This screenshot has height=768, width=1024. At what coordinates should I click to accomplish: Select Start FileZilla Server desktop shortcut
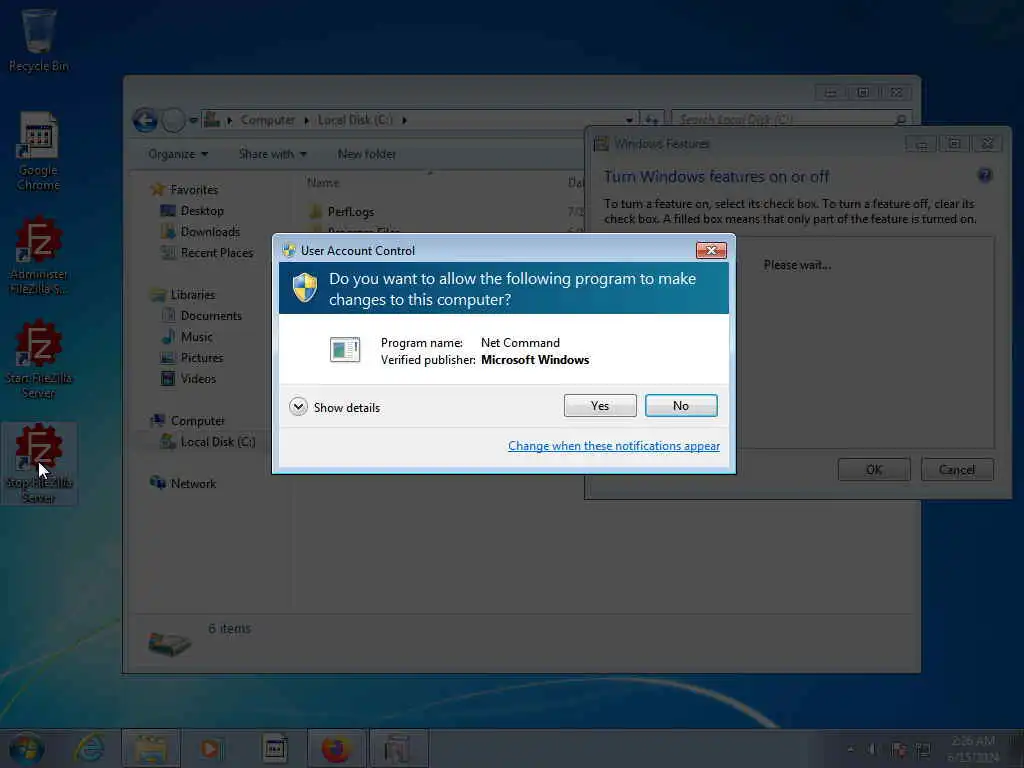(x=39, y=359)
